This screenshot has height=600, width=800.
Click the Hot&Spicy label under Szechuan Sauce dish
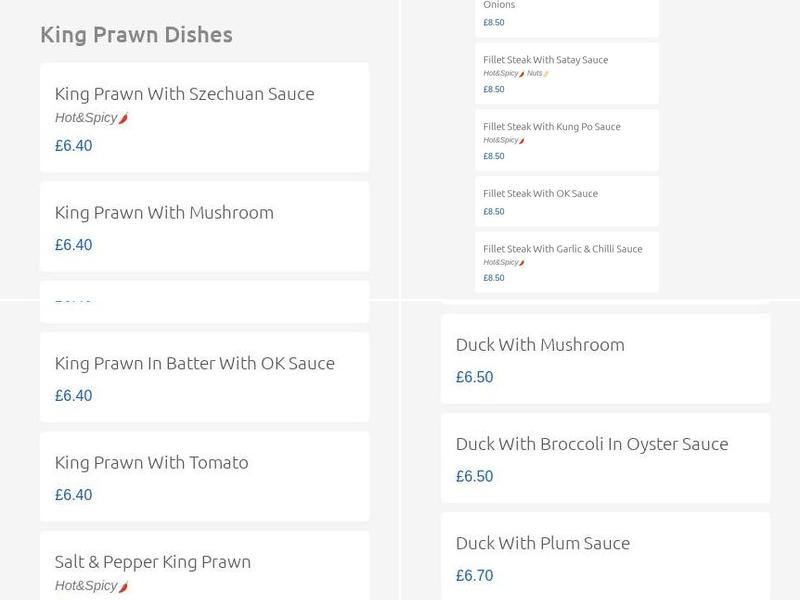pyautogui.click(x=85, y=117)
